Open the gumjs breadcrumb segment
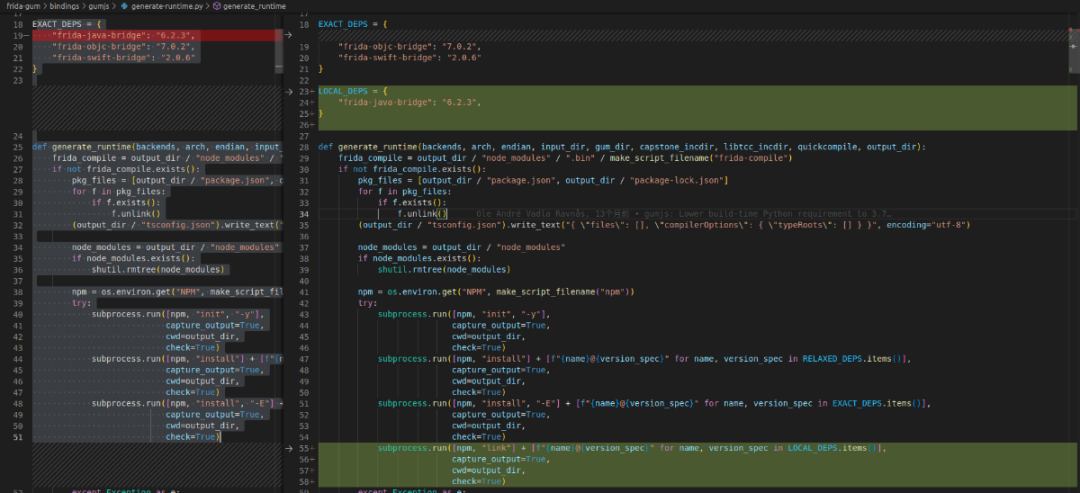Viewport: 1080px width, 493px height. [x=98, y=6]
